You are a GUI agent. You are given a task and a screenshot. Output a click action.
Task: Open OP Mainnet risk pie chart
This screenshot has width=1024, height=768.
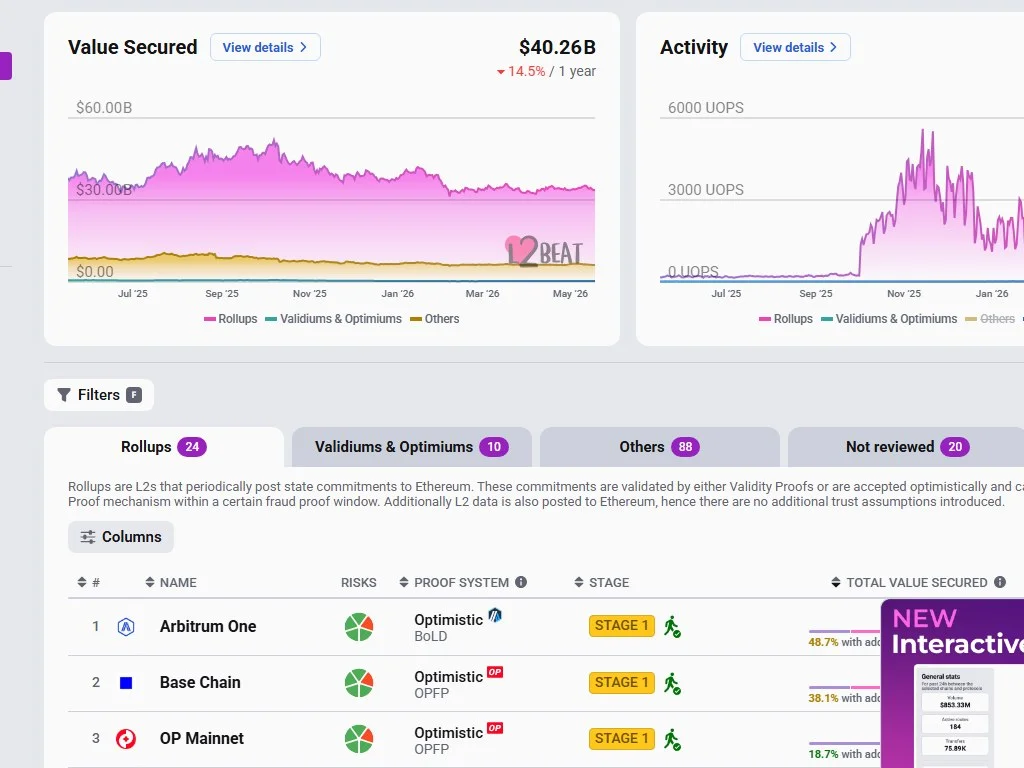[x=359, y=739]
